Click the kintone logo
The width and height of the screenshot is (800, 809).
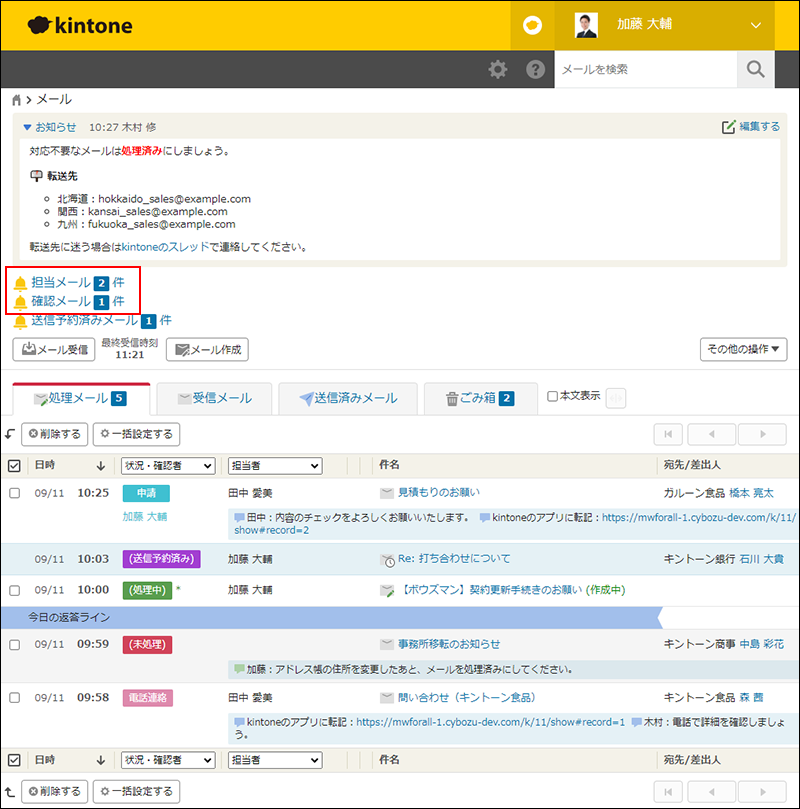click(80, 26)
